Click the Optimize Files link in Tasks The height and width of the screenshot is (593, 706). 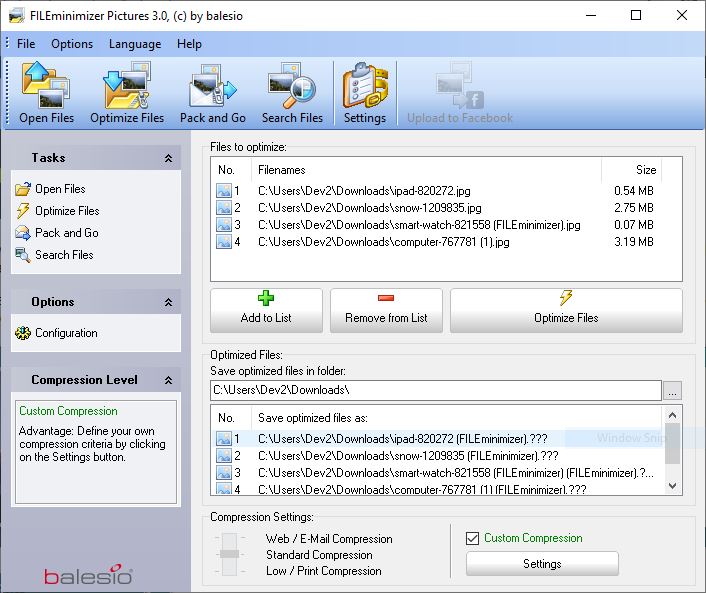click(x=67, y=211)
